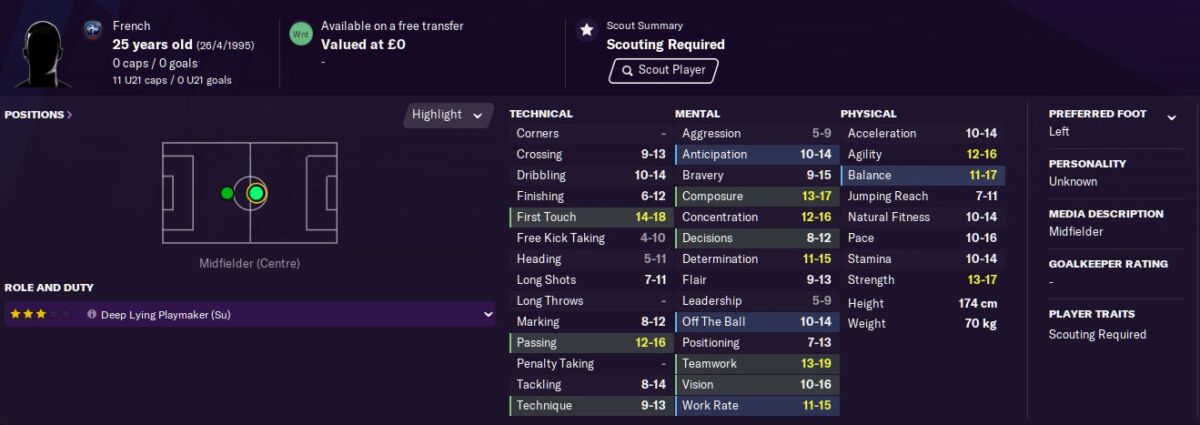Screen dimensions: 1200x425
Task: Select the Balance attribute row
Action: pos(922,175)
